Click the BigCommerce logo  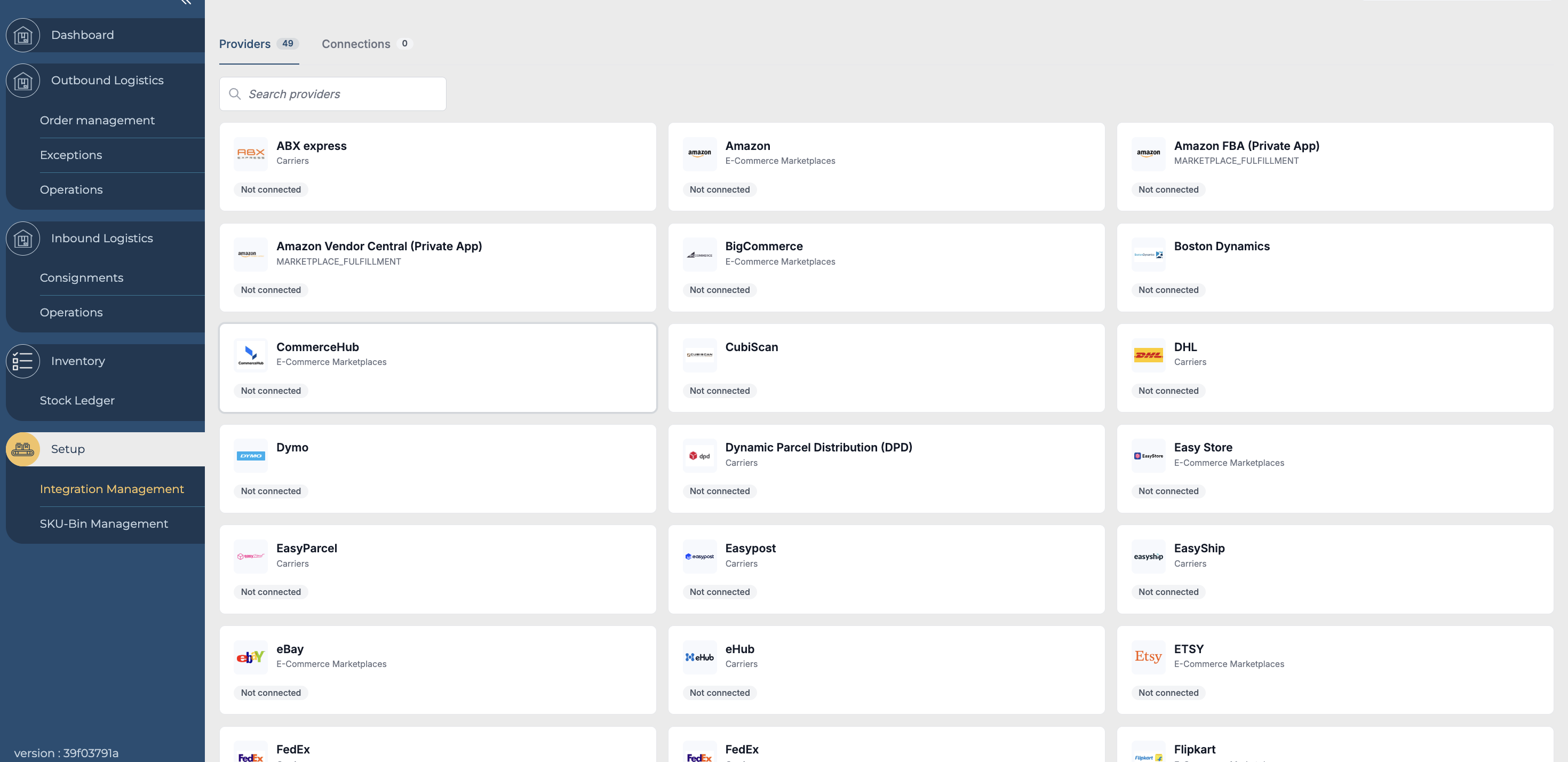click(x=699, y=255)
